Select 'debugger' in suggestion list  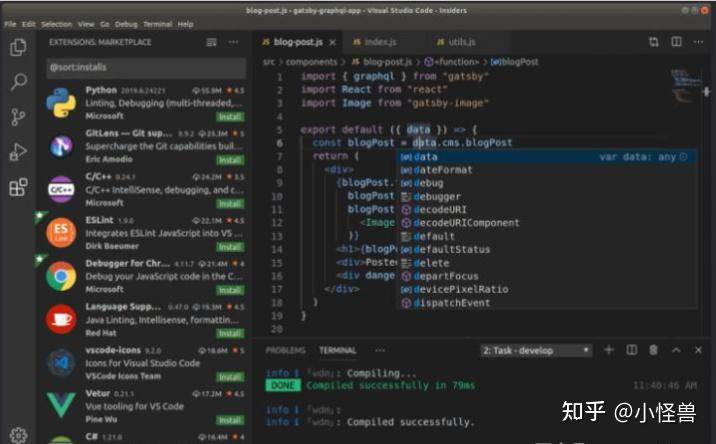coord(547,196)
